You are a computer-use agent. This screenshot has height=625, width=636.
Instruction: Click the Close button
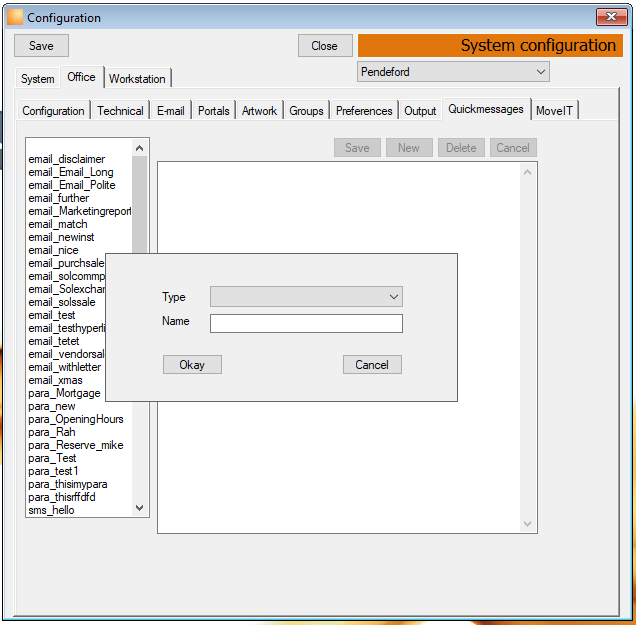(x=324, y=46)
